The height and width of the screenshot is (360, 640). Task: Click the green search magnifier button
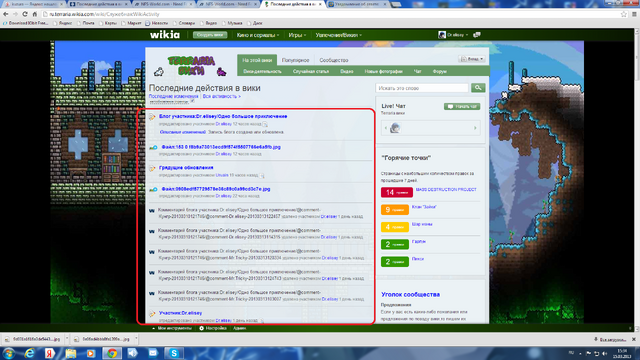tap(478, 88)
